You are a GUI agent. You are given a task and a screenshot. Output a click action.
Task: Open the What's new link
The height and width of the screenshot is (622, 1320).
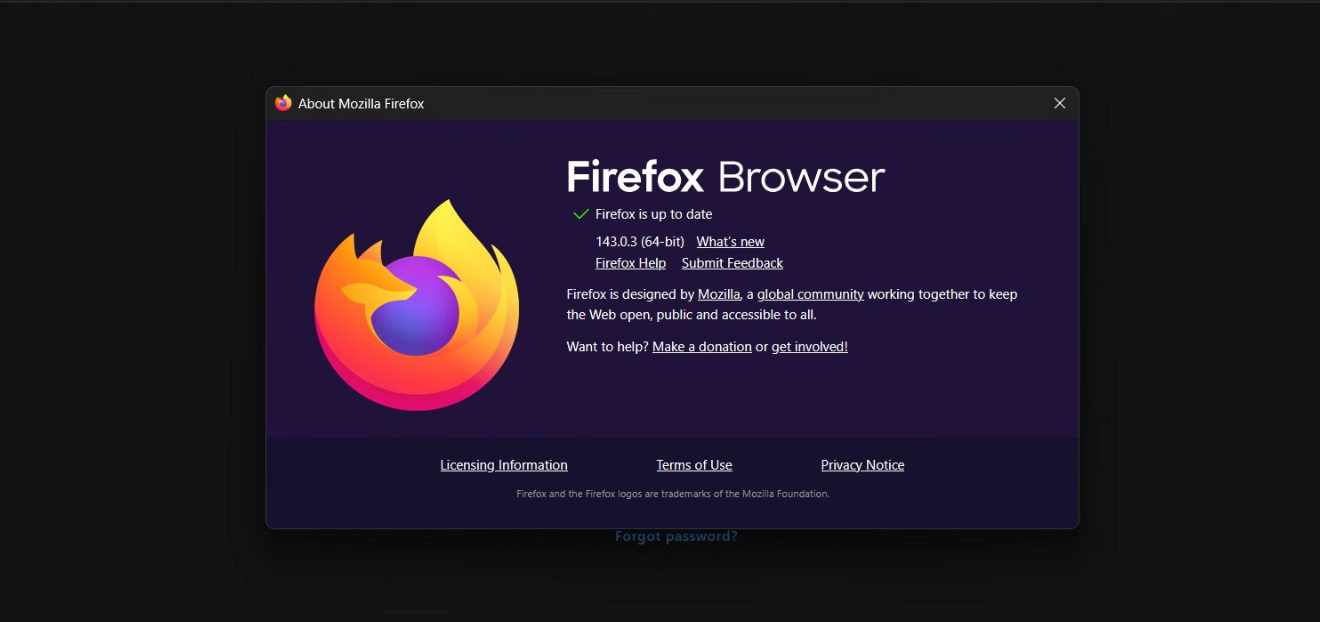730,242
